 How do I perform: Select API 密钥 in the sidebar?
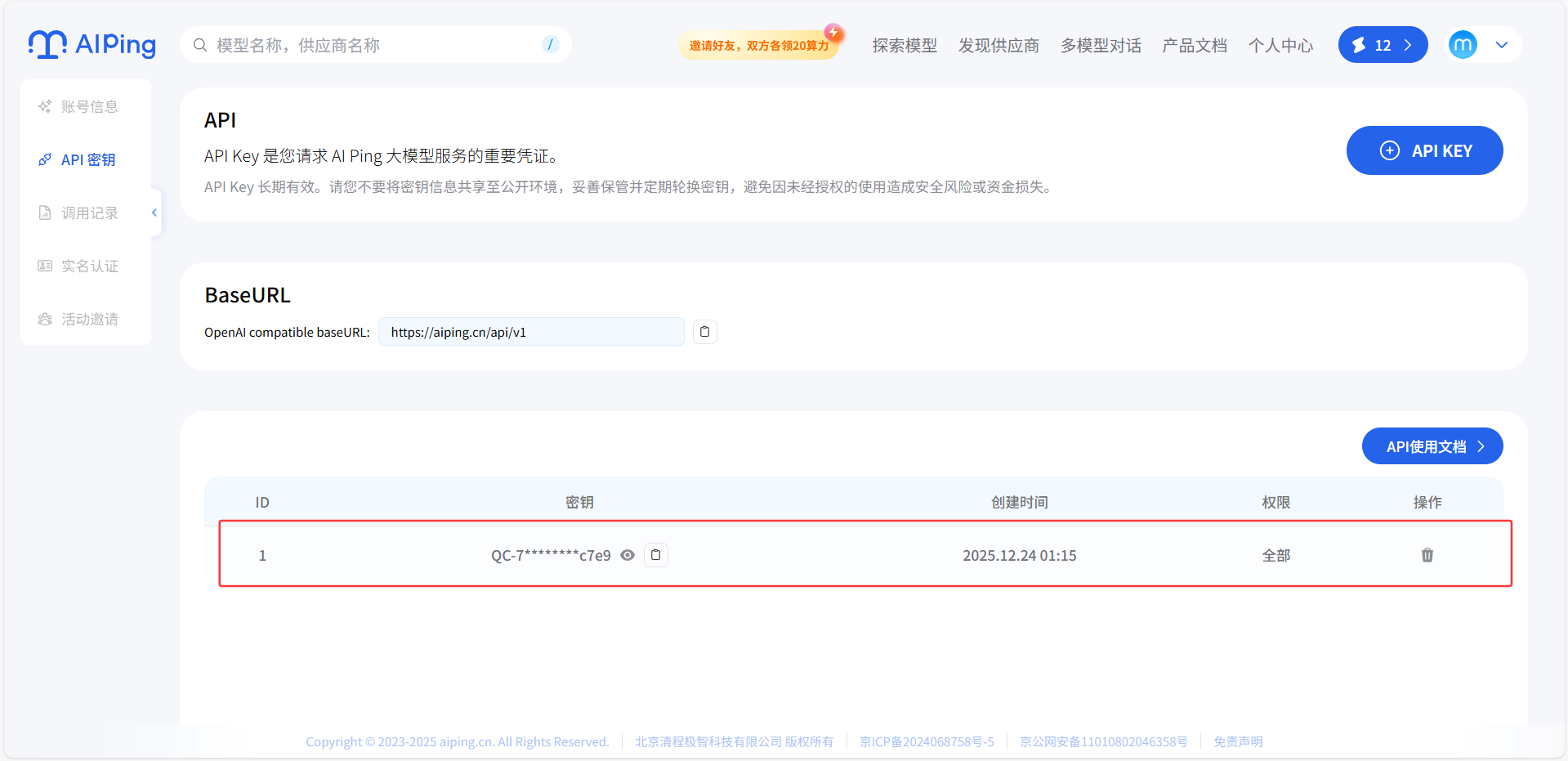pos(78,159)
